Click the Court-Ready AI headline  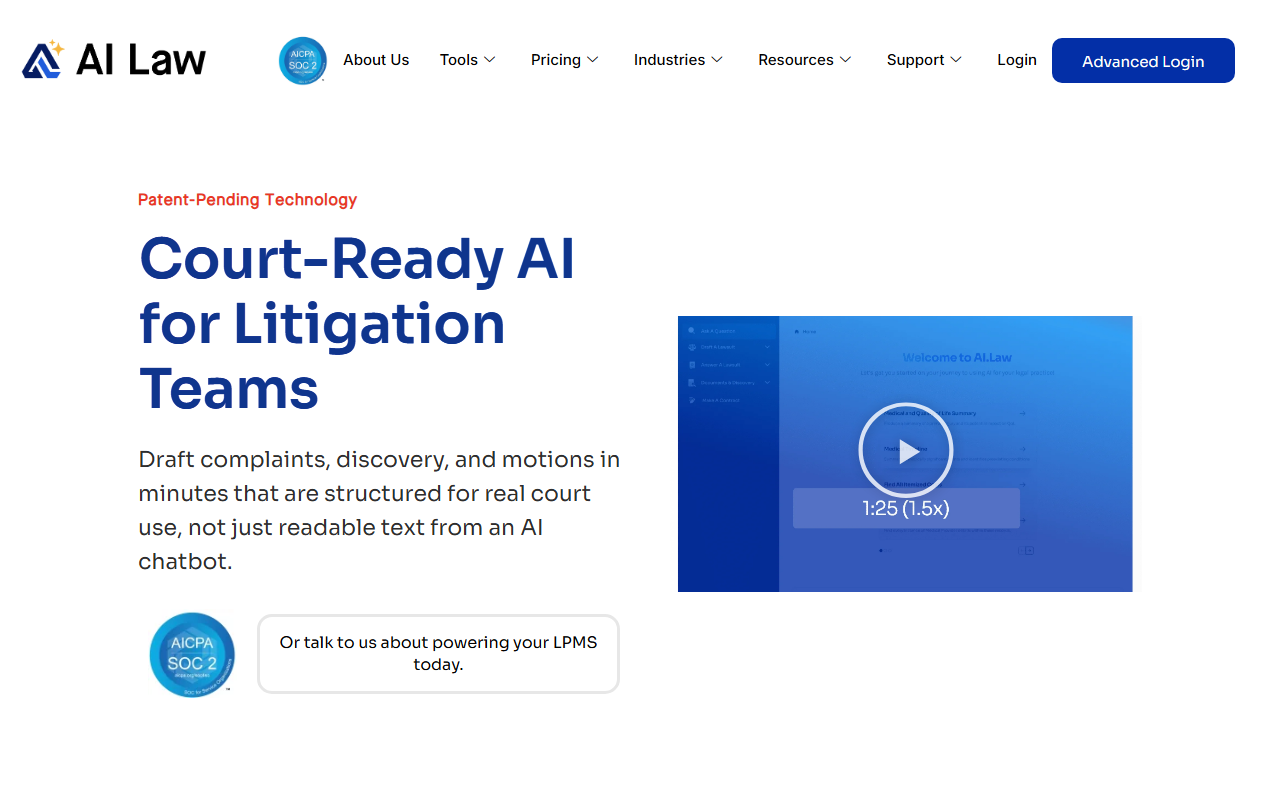(x=357, y=323)
